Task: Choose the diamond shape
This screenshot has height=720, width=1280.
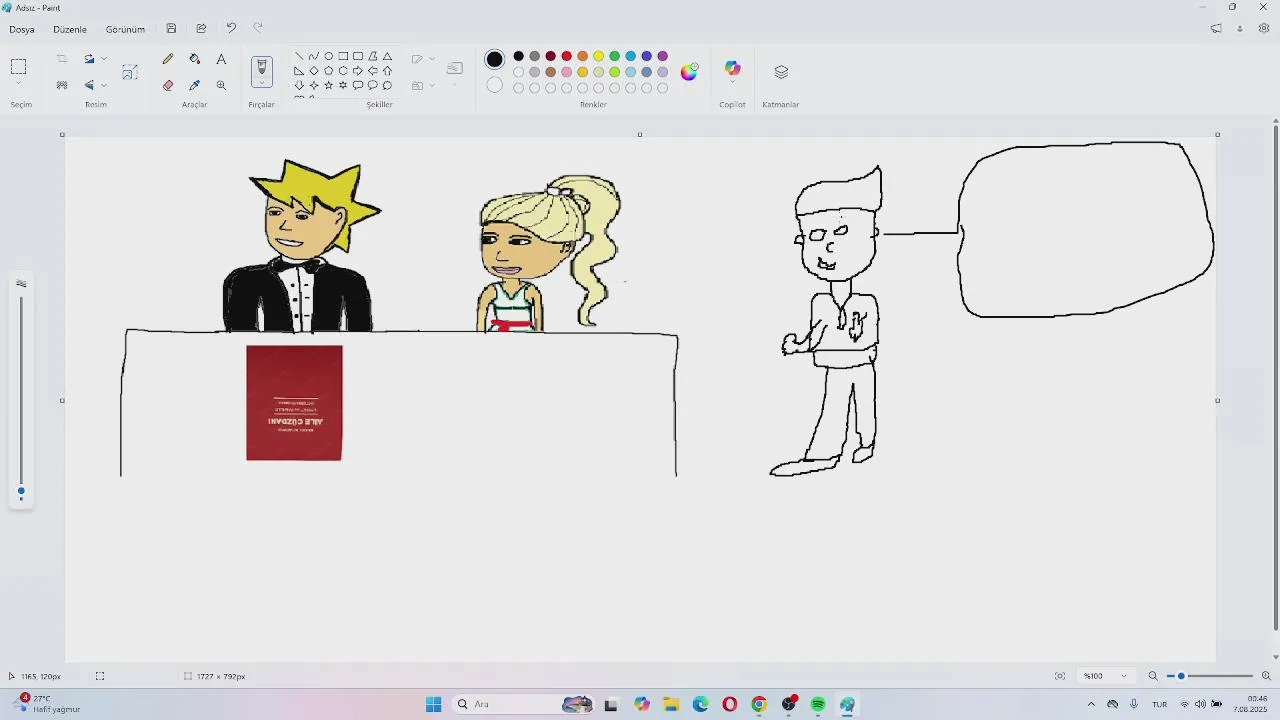Action: pyautogui.click(x=314, y=71)
